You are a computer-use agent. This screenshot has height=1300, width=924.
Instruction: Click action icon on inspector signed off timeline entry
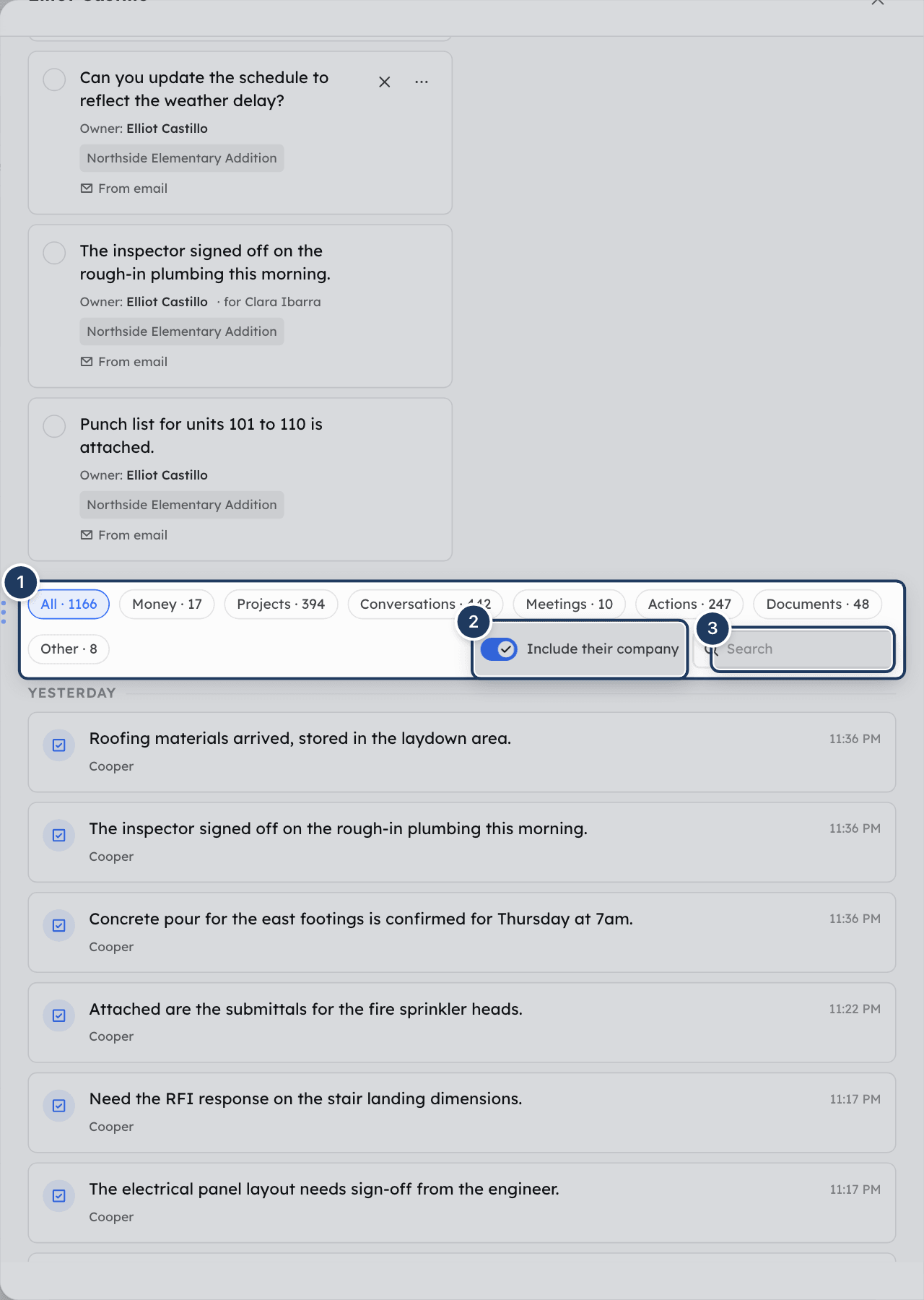click(59, 836)
